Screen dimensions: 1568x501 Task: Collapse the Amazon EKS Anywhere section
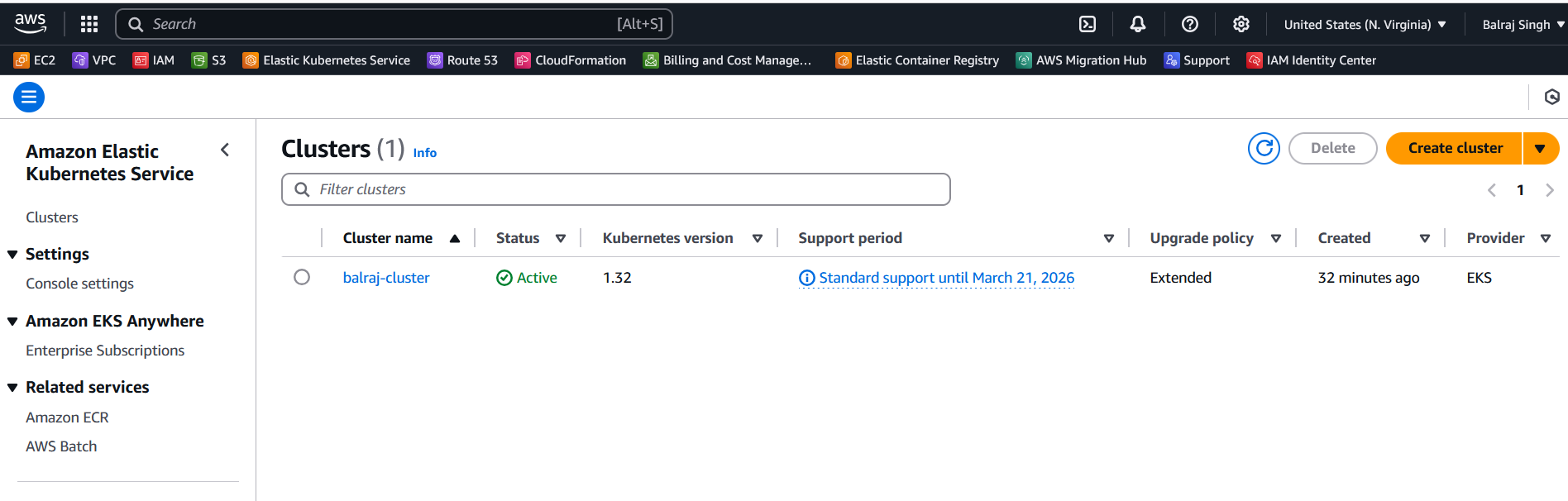[12, 322]
